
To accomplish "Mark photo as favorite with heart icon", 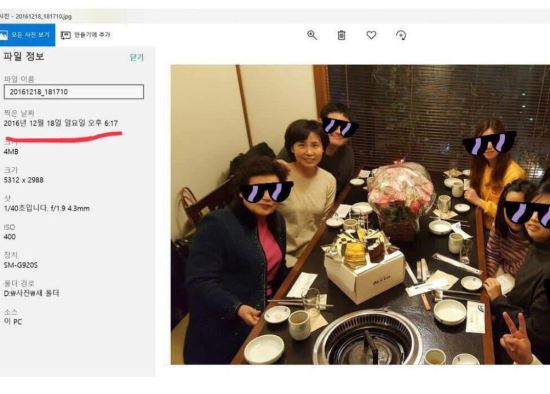I will [x=371, y=35].
